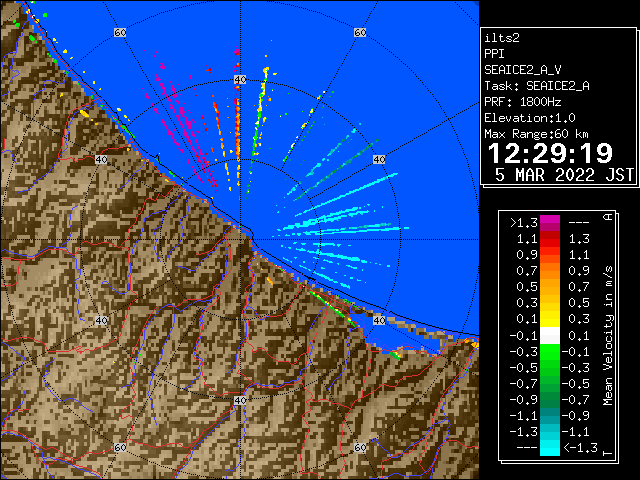Click the '60' range label on the lower-left land
Screen dimensions: 640x480
(120, 447)
